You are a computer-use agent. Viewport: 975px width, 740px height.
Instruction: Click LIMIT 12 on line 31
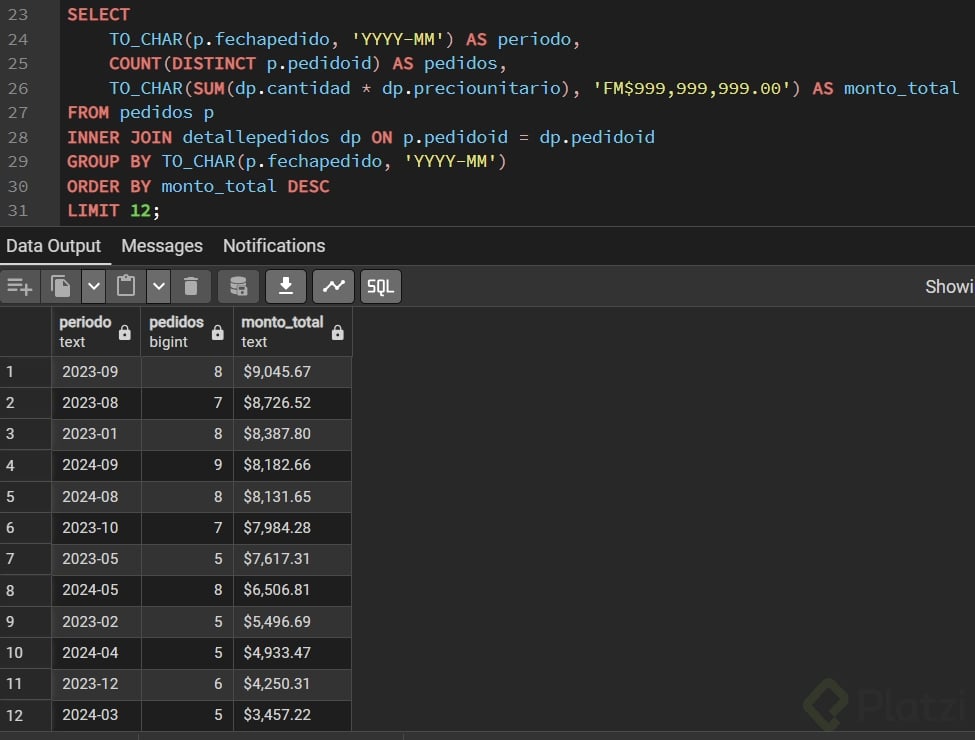[109, 211]
